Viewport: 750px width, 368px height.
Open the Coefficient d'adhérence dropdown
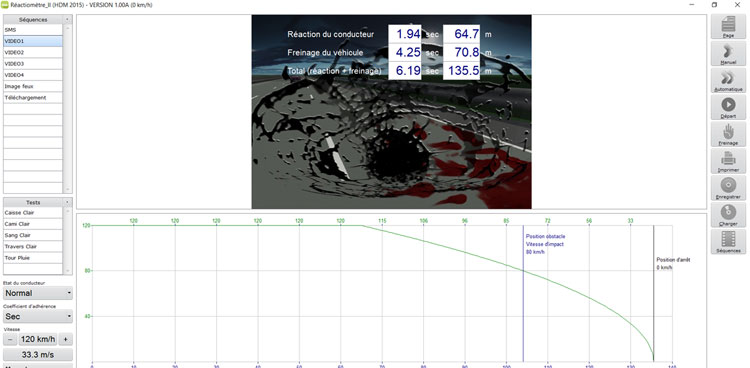[x=38, y=316]
